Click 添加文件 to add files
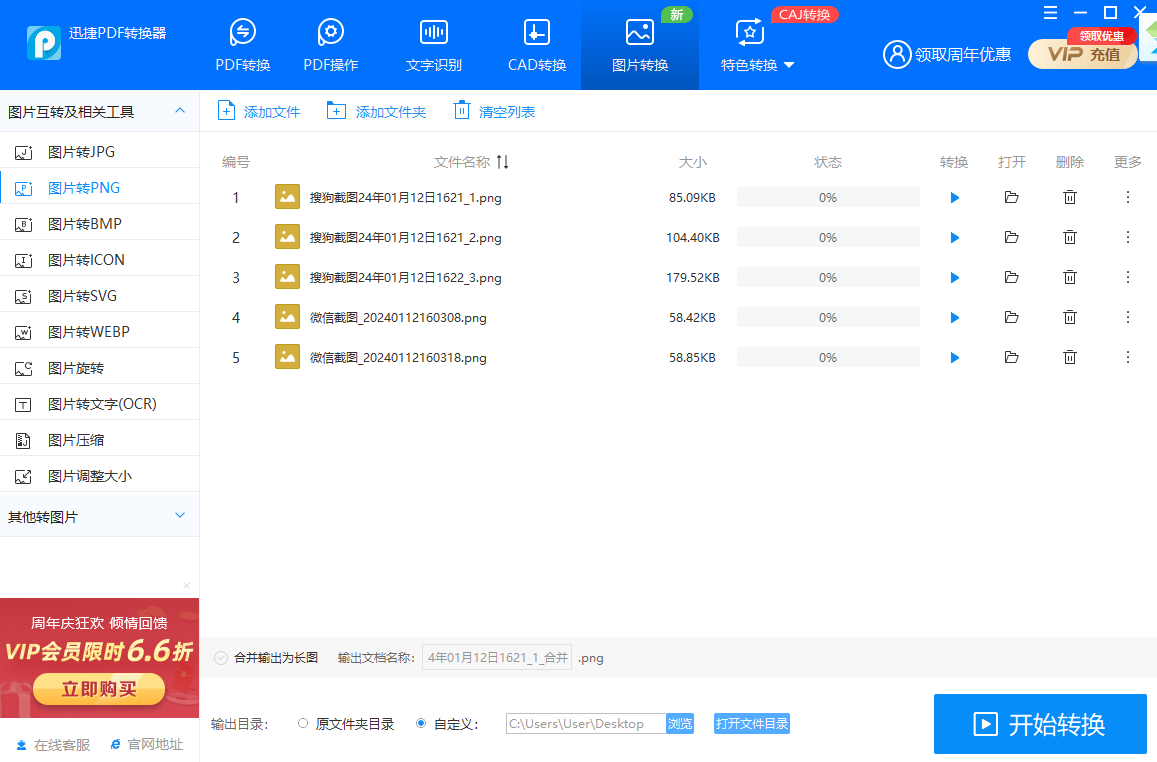This screenshot has width=1157, height=762. click(x=259, y=111)
